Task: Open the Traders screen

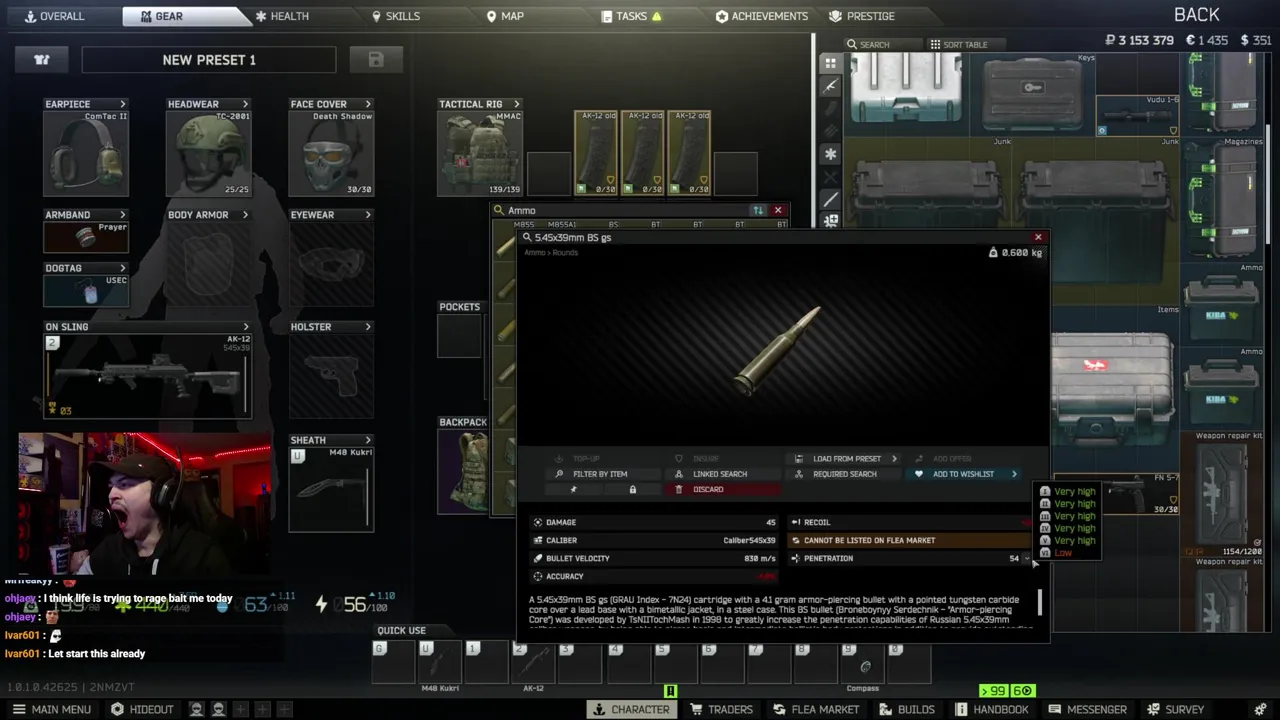Action: click(721, 709)
